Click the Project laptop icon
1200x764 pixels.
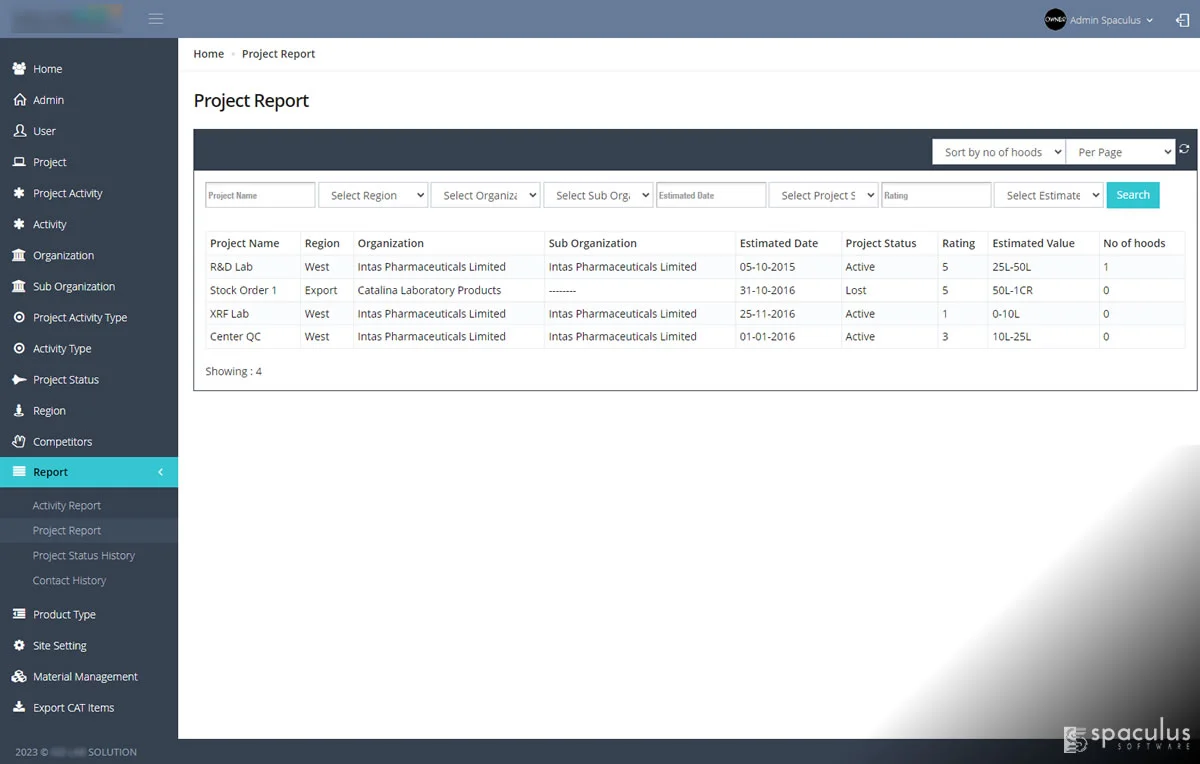point(19,162)
